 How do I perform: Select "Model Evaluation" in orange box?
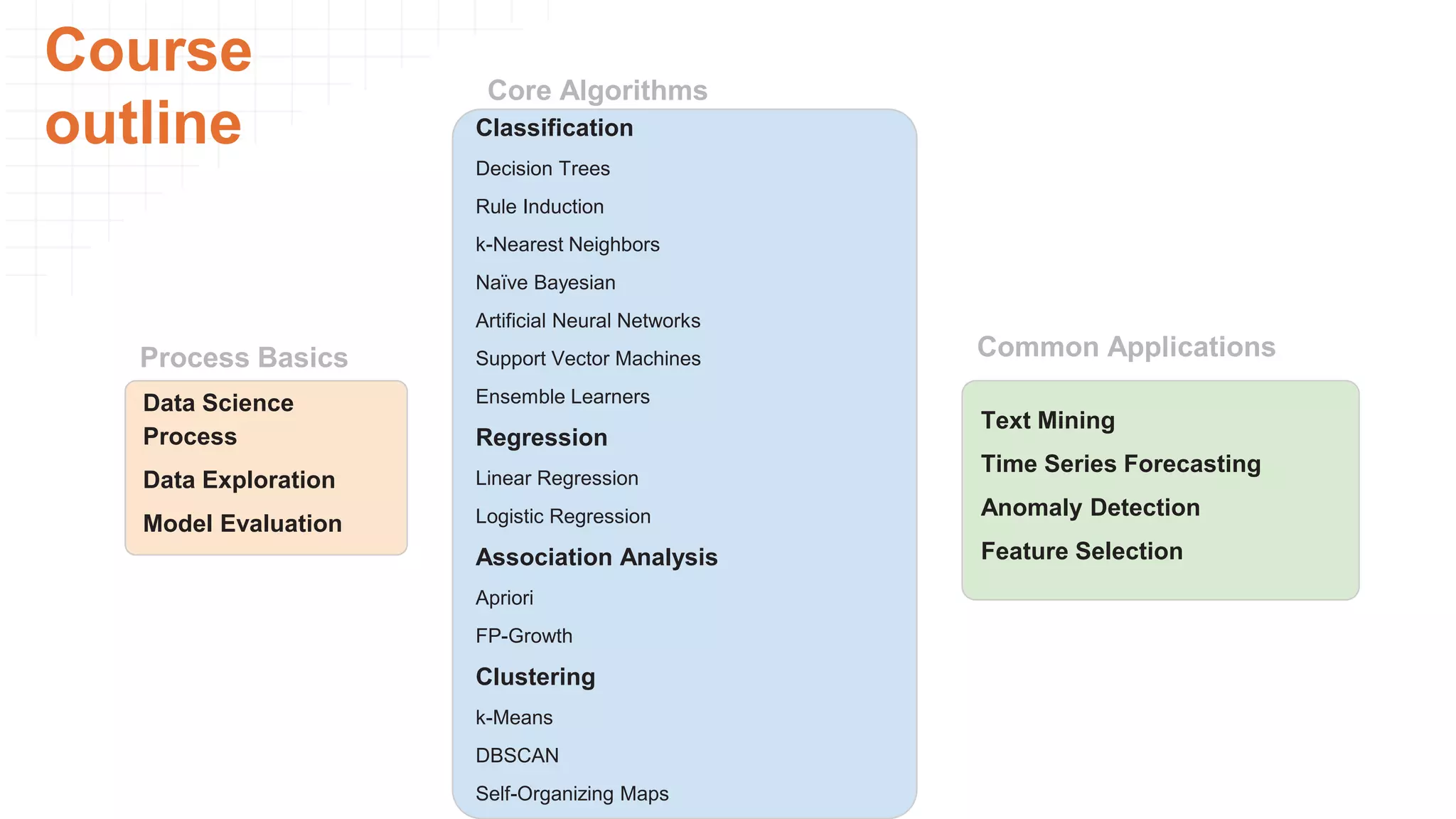(x=242, y=524)
